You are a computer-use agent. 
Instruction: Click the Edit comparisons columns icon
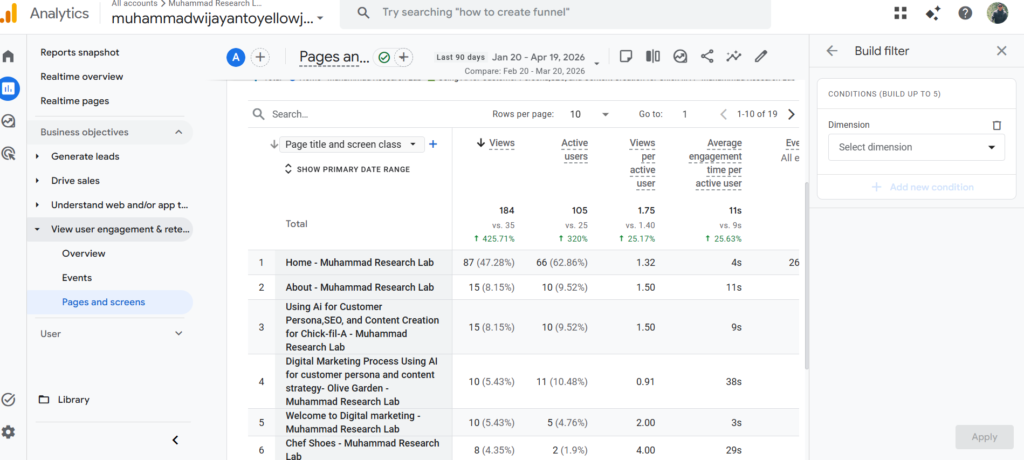coord(652,56)
